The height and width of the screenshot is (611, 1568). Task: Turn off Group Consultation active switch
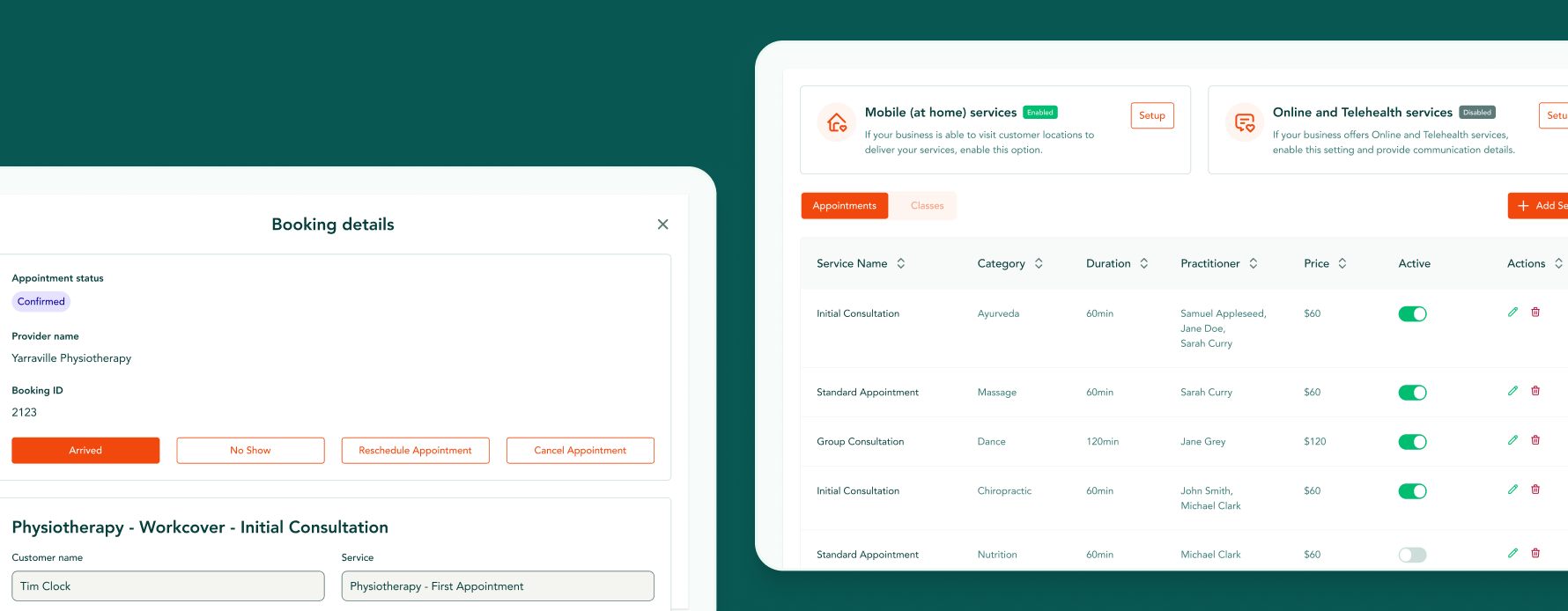click(1412, 442)
